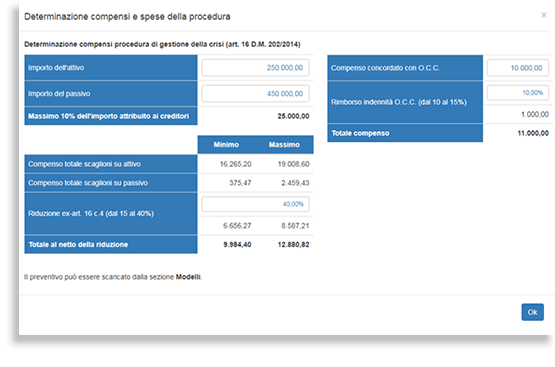Click the dialog title Determinazione compensi e spese
Image resolution: width=555 pixels, height=367 pixels.
(x=127, y=17)
